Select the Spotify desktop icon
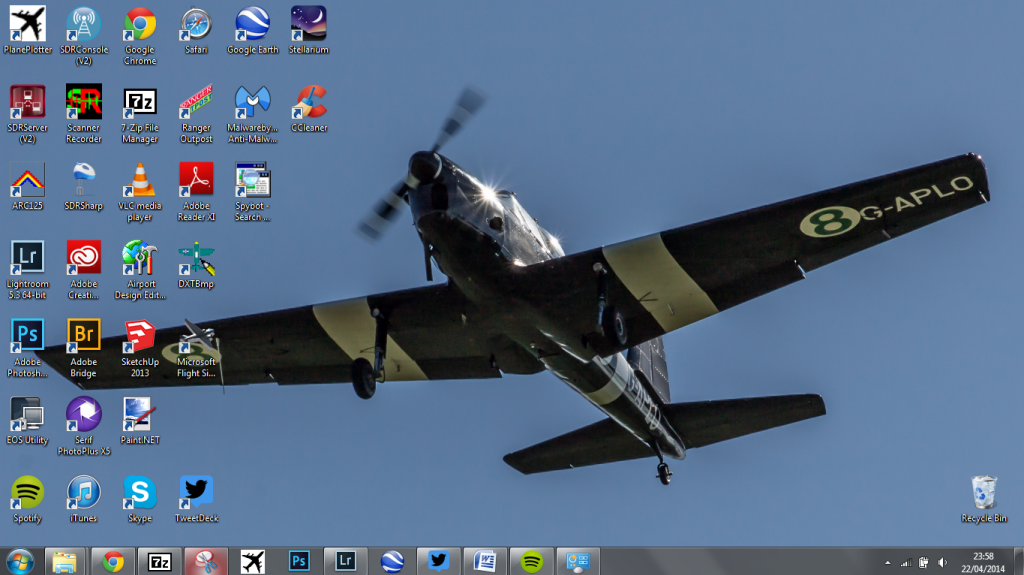 (x=27, y=499)
